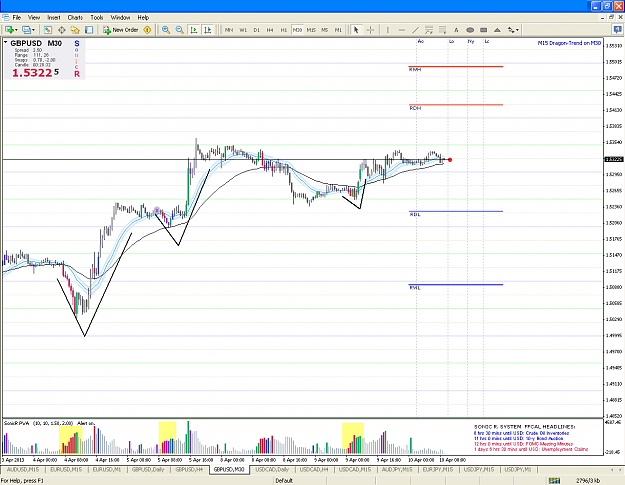
Task: Toggle Chart Shift option
Action: [x=208, y=30]
